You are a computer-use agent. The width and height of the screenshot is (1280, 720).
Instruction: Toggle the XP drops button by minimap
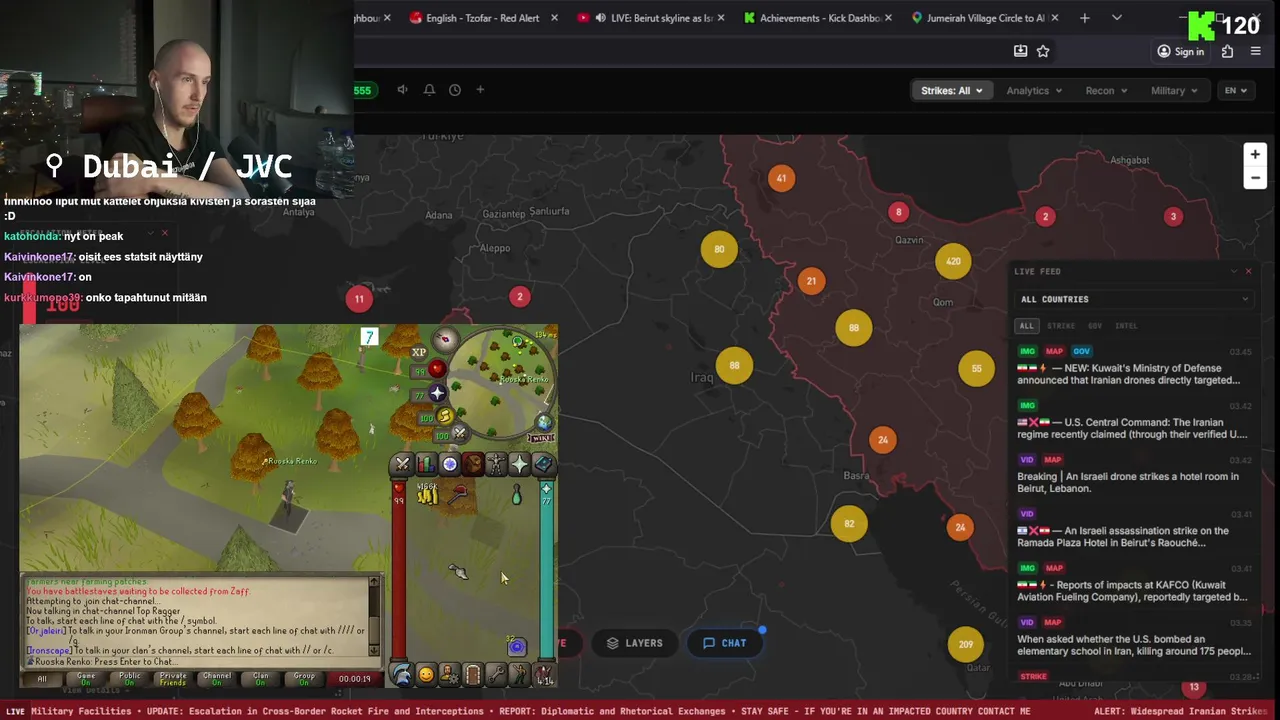pyautogui.click(x=419, y=352)
